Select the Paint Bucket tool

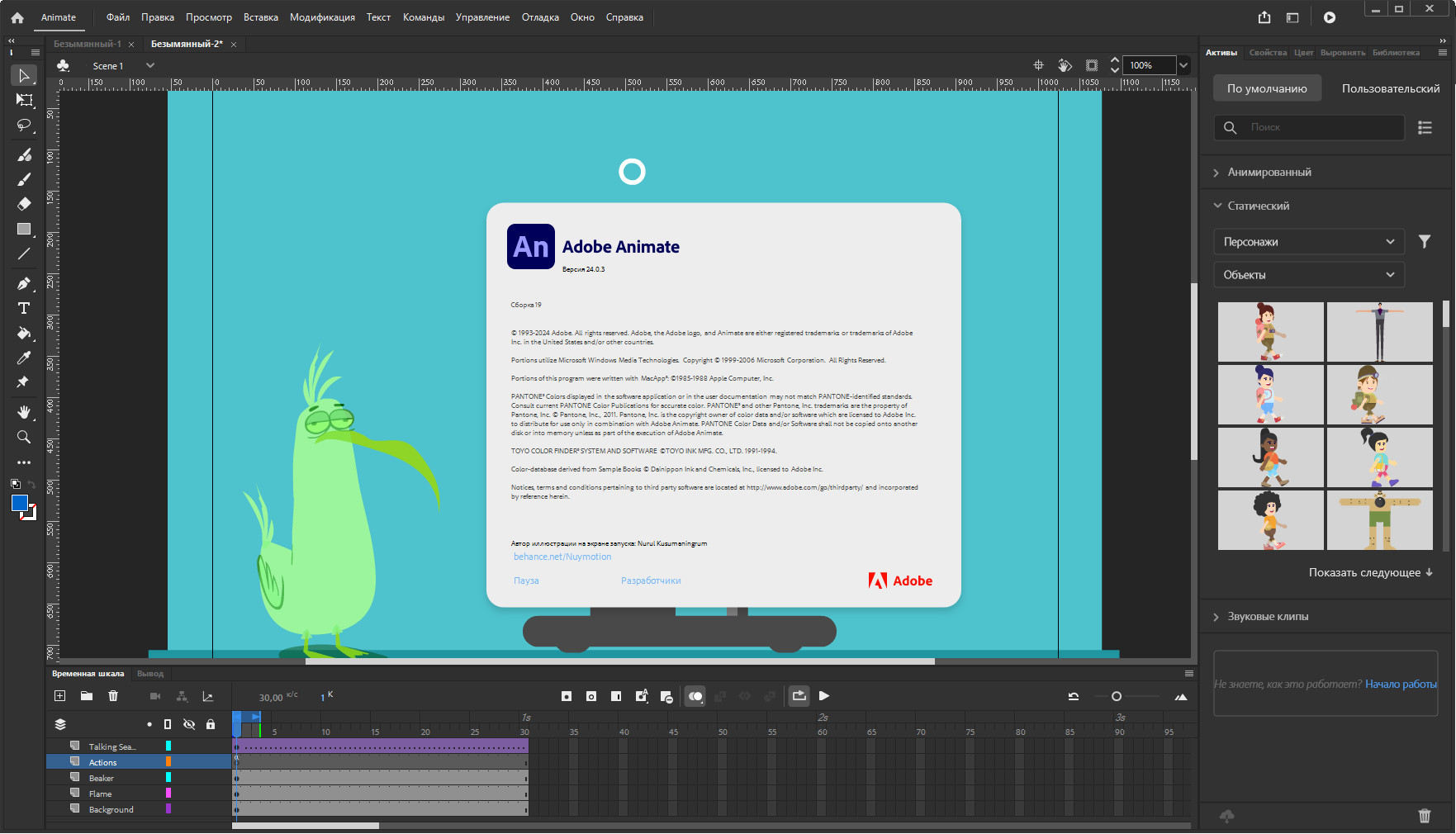click(24, 333)
